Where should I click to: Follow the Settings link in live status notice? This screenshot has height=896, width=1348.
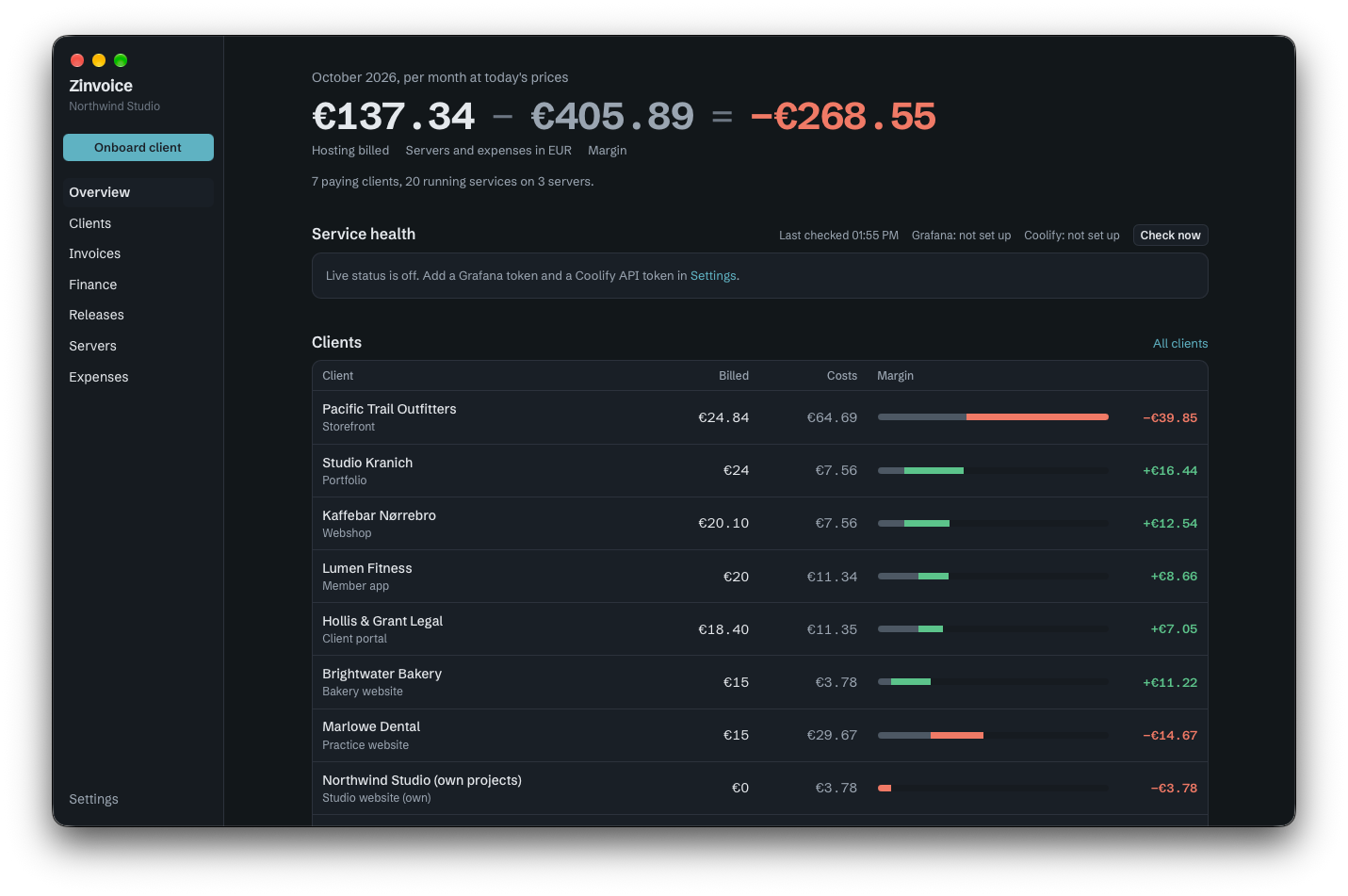click(713, 276)
